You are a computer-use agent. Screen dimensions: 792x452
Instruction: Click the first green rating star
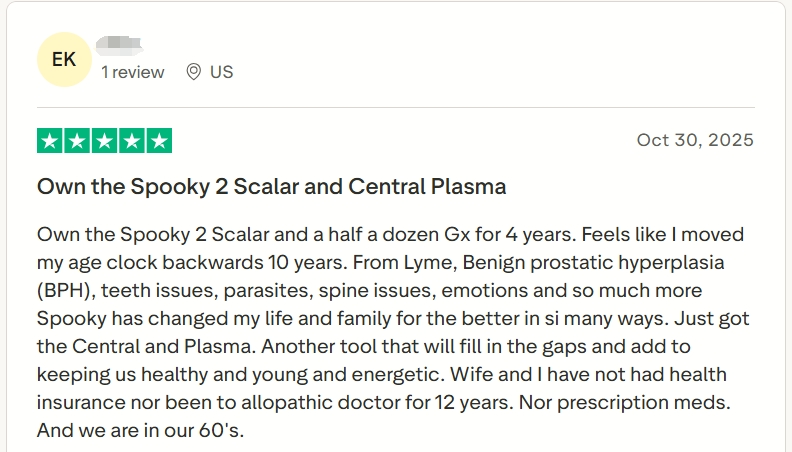pyautogui.click(x=50, y=141)
